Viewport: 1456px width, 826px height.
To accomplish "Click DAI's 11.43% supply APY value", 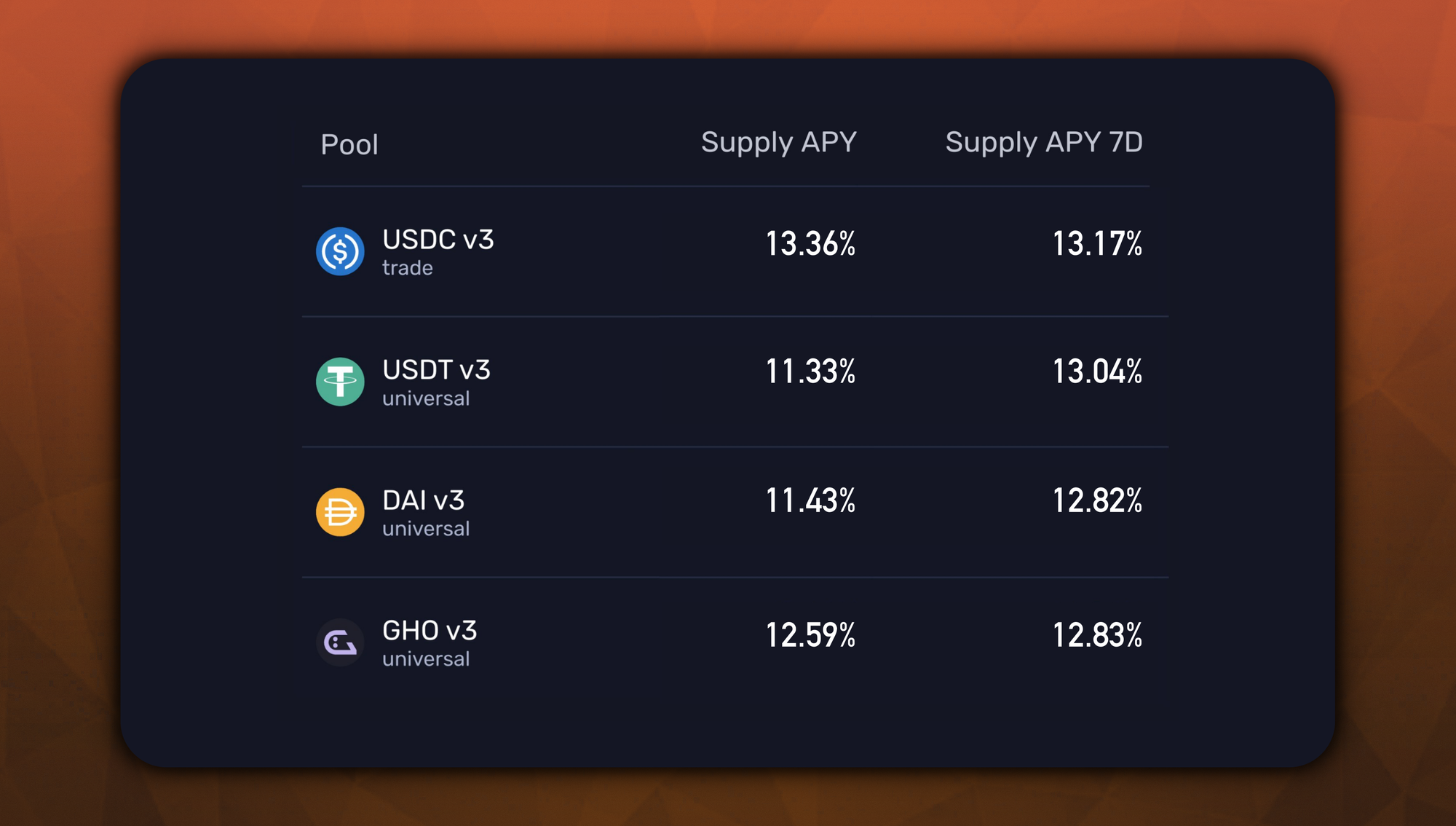I will [810, 501].
